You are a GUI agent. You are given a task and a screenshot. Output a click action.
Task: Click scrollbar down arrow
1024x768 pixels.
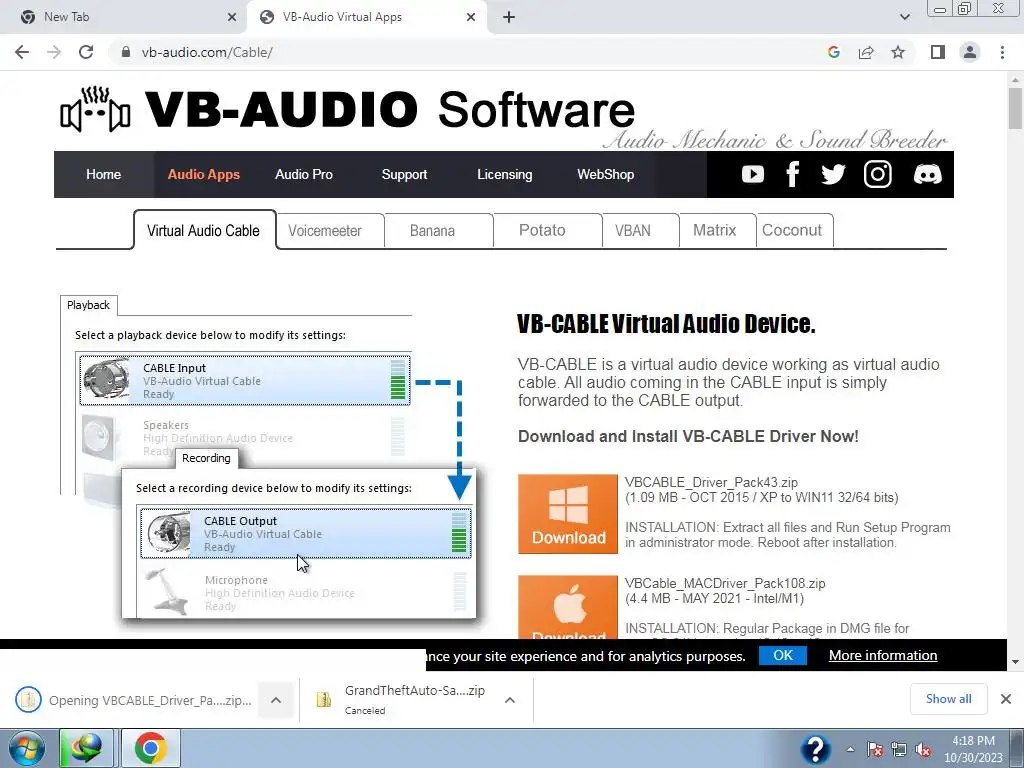(1016, 662)
